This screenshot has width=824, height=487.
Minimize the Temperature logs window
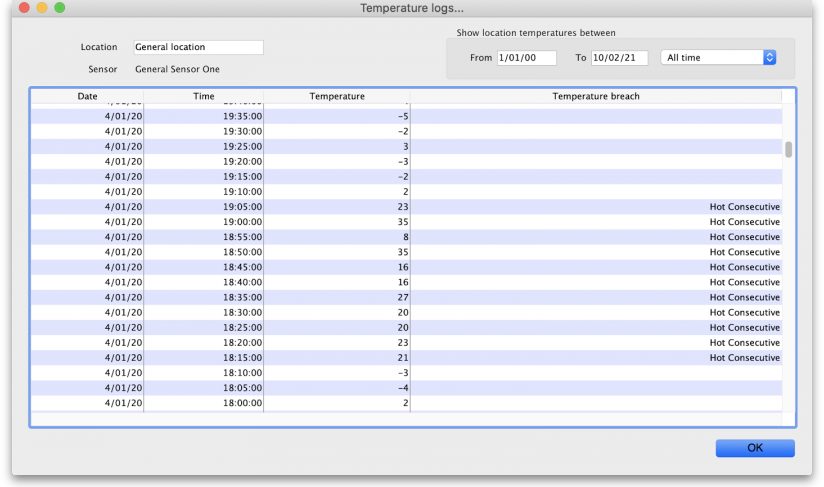tap(42, 8)
